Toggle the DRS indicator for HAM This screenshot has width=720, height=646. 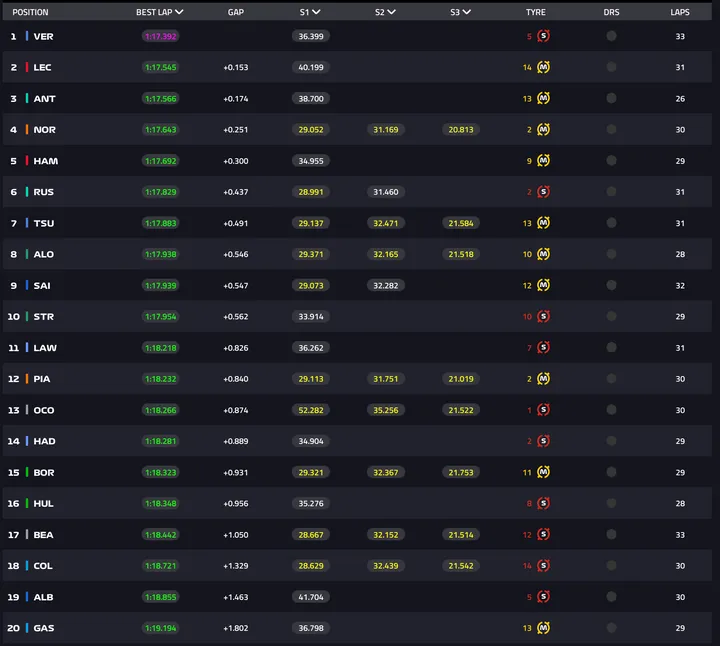point(611,161)
